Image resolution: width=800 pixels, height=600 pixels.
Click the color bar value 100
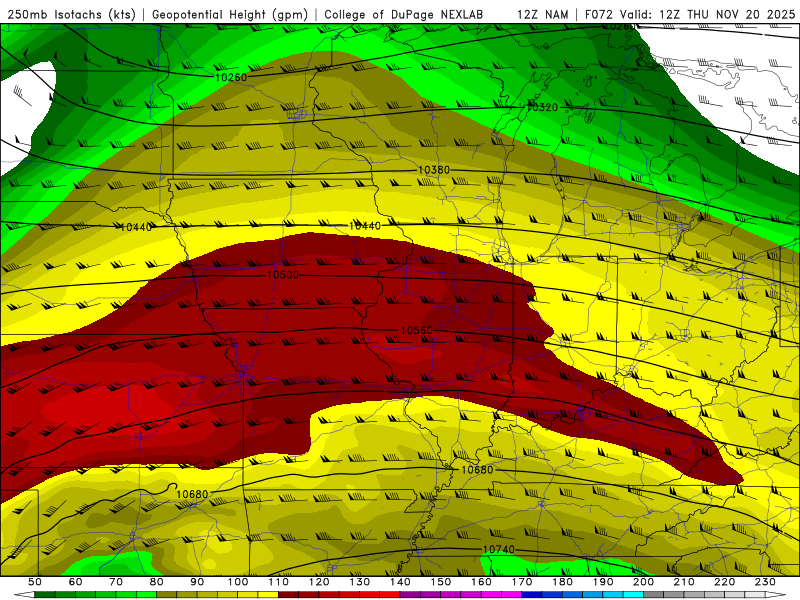238,582
